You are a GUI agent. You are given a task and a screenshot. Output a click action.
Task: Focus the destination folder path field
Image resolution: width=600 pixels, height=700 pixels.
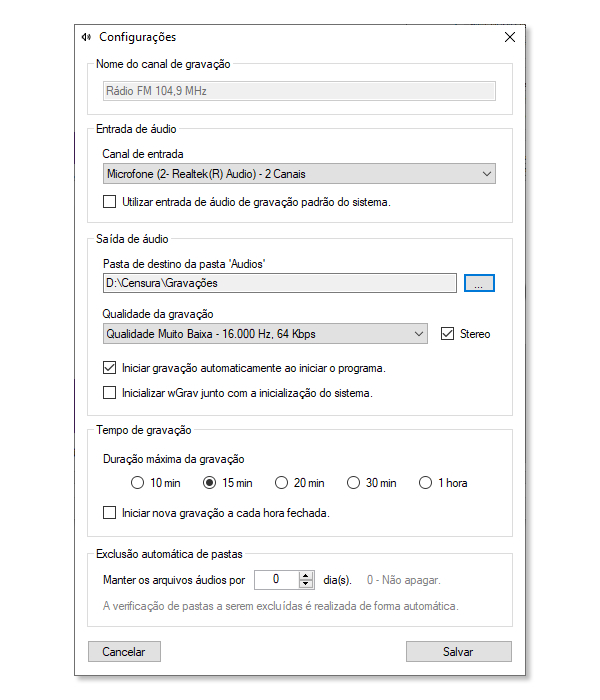point(280,283)
